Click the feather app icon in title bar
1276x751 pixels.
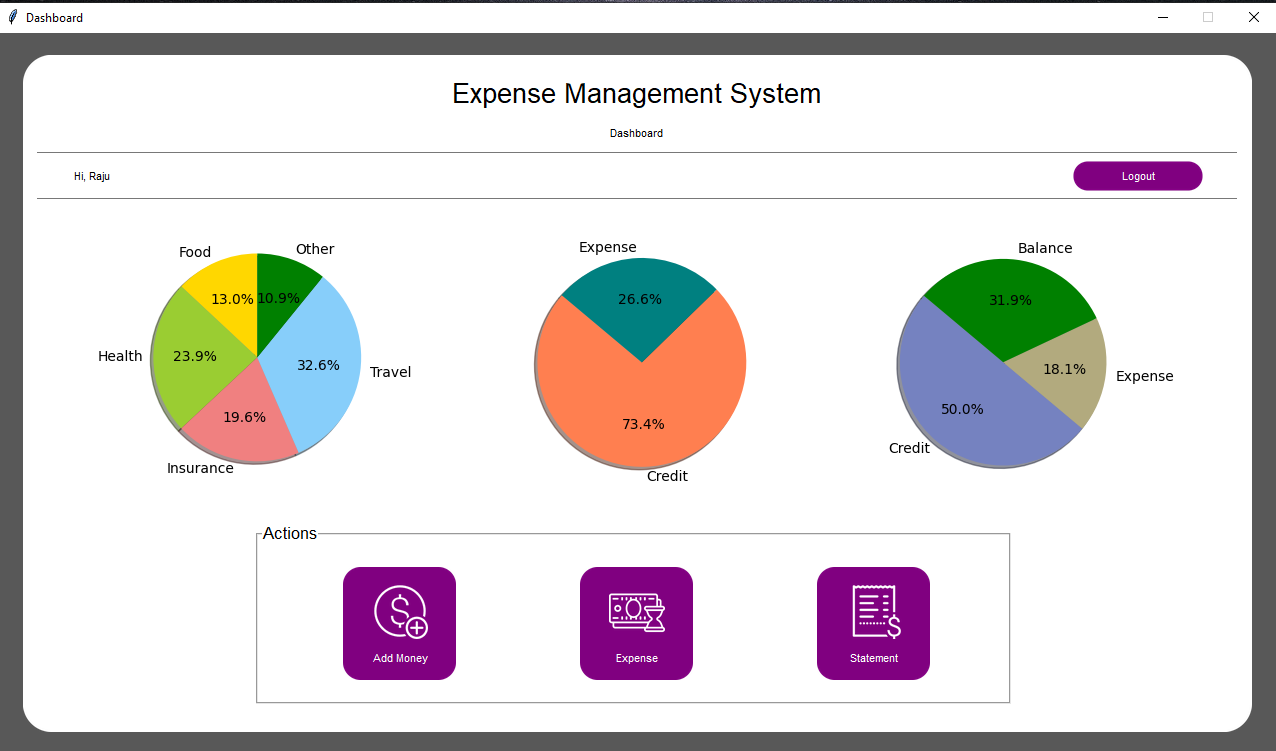click(12, 17)
